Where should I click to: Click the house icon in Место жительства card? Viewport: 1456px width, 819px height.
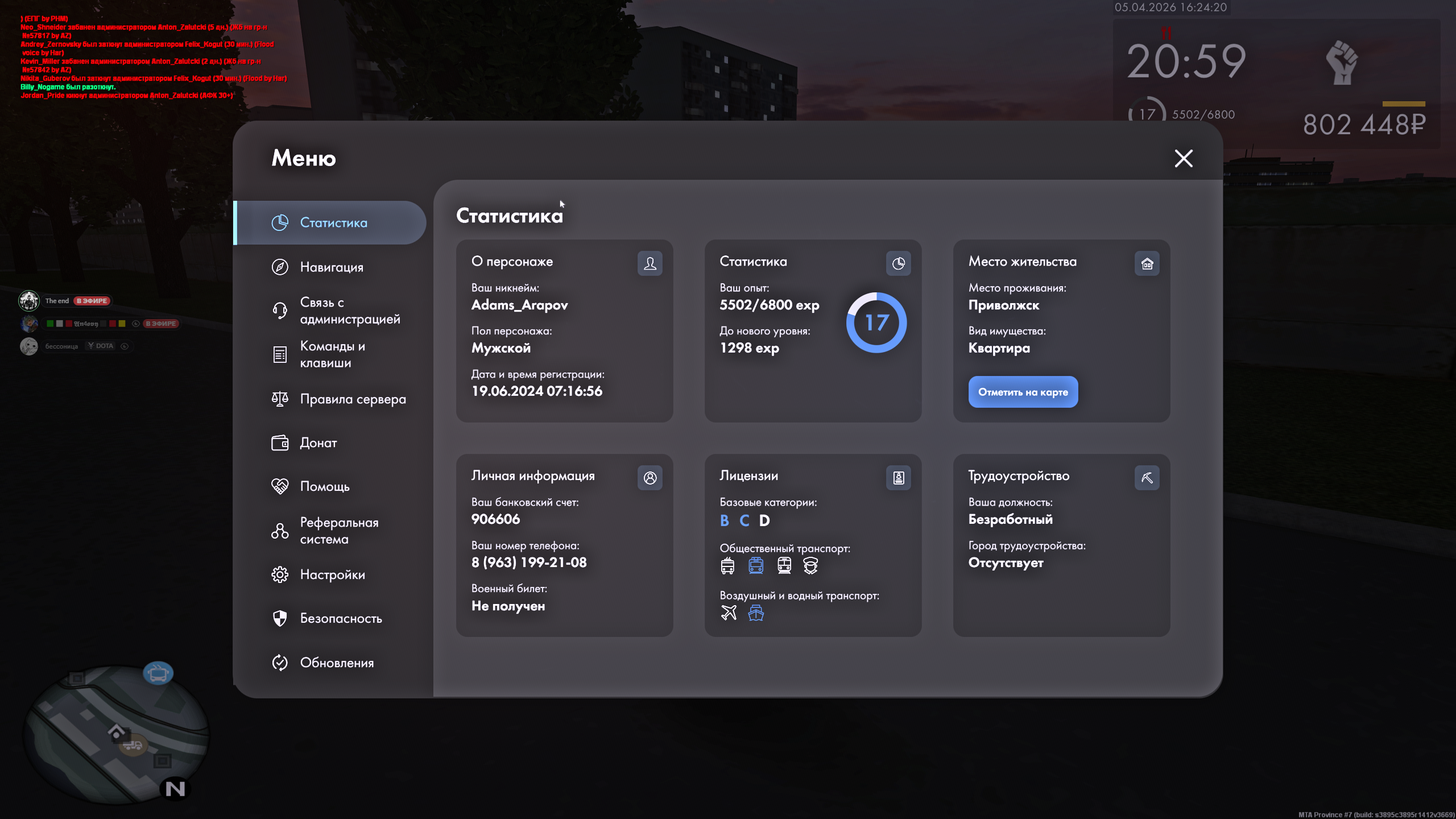1147,263
